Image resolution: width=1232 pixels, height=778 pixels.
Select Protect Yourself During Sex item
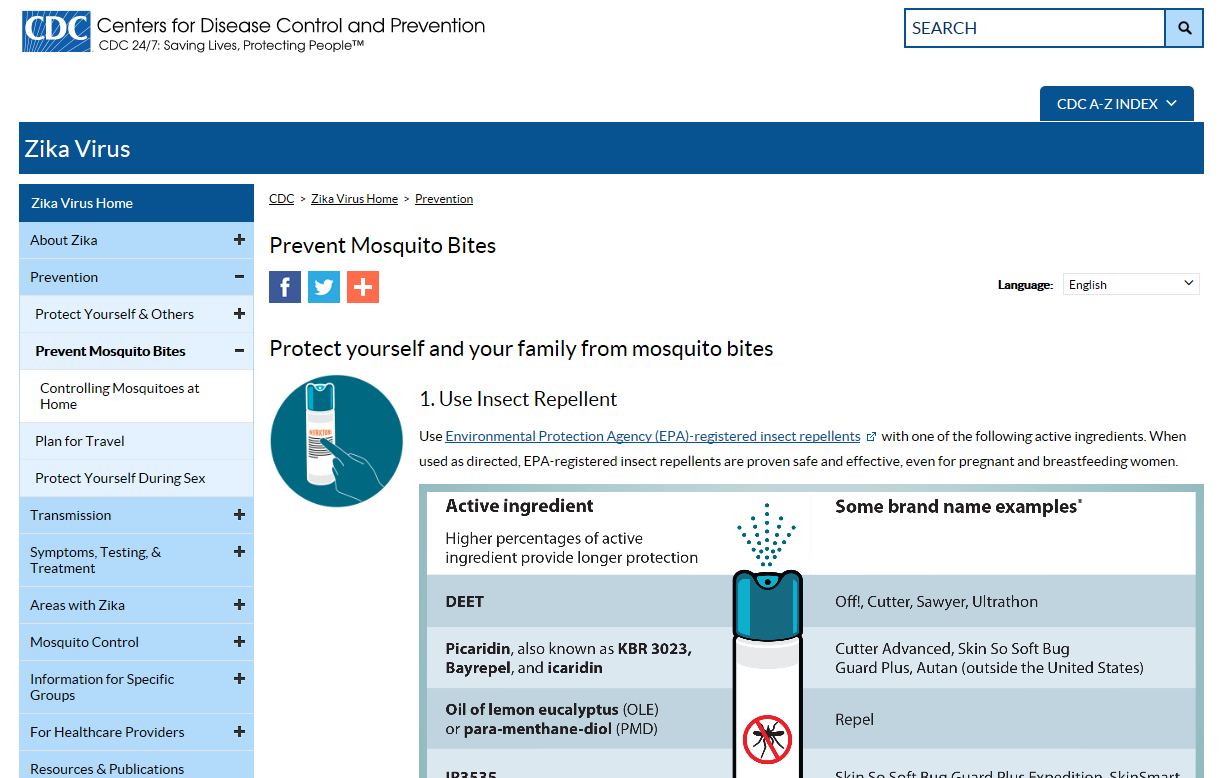(x=120, y=478)
